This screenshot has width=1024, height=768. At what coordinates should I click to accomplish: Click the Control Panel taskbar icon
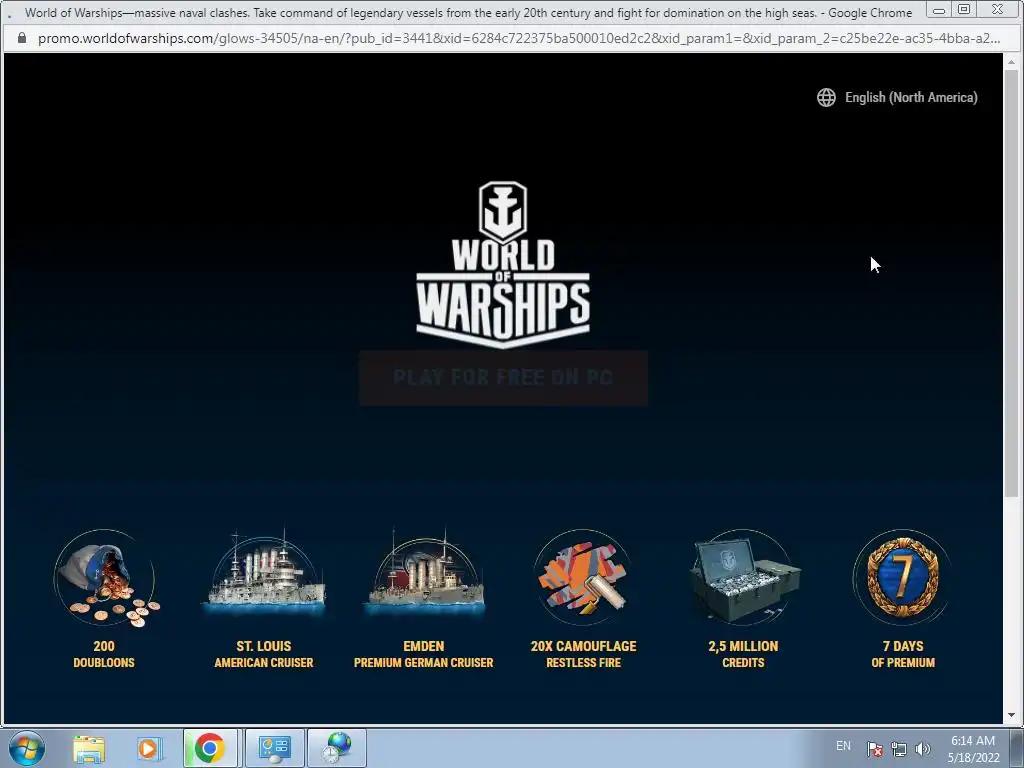tap(274, 748)
